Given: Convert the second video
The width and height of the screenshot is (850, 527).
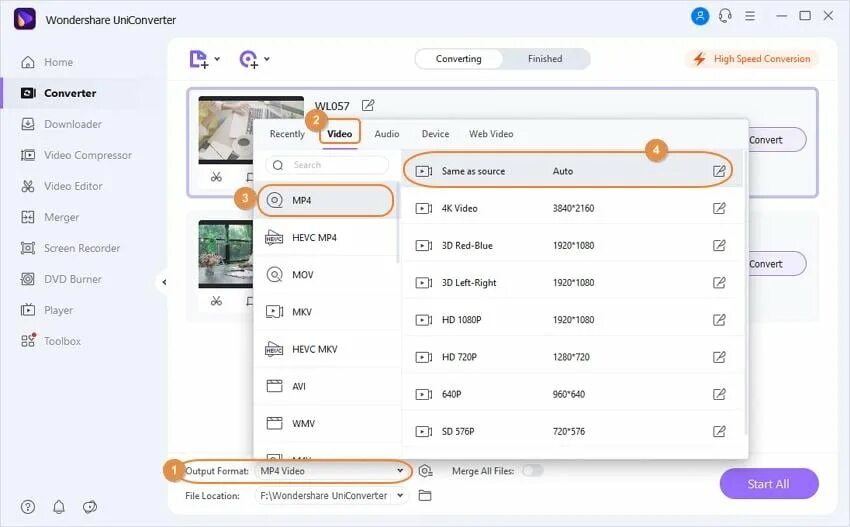Looking at the screenshot, I should [x=777, y=264].
